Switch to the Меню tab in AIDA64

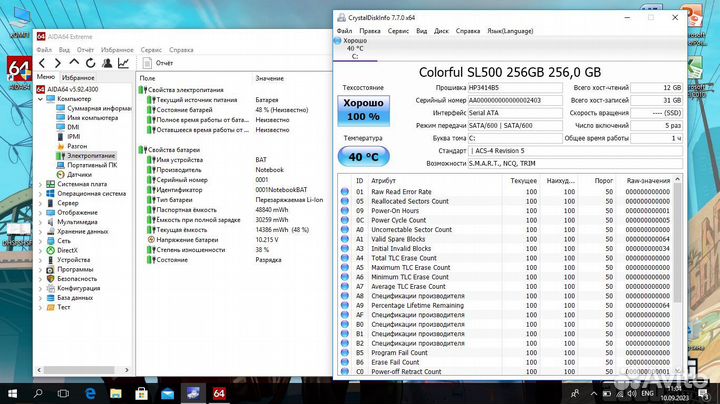pos(45,77)
